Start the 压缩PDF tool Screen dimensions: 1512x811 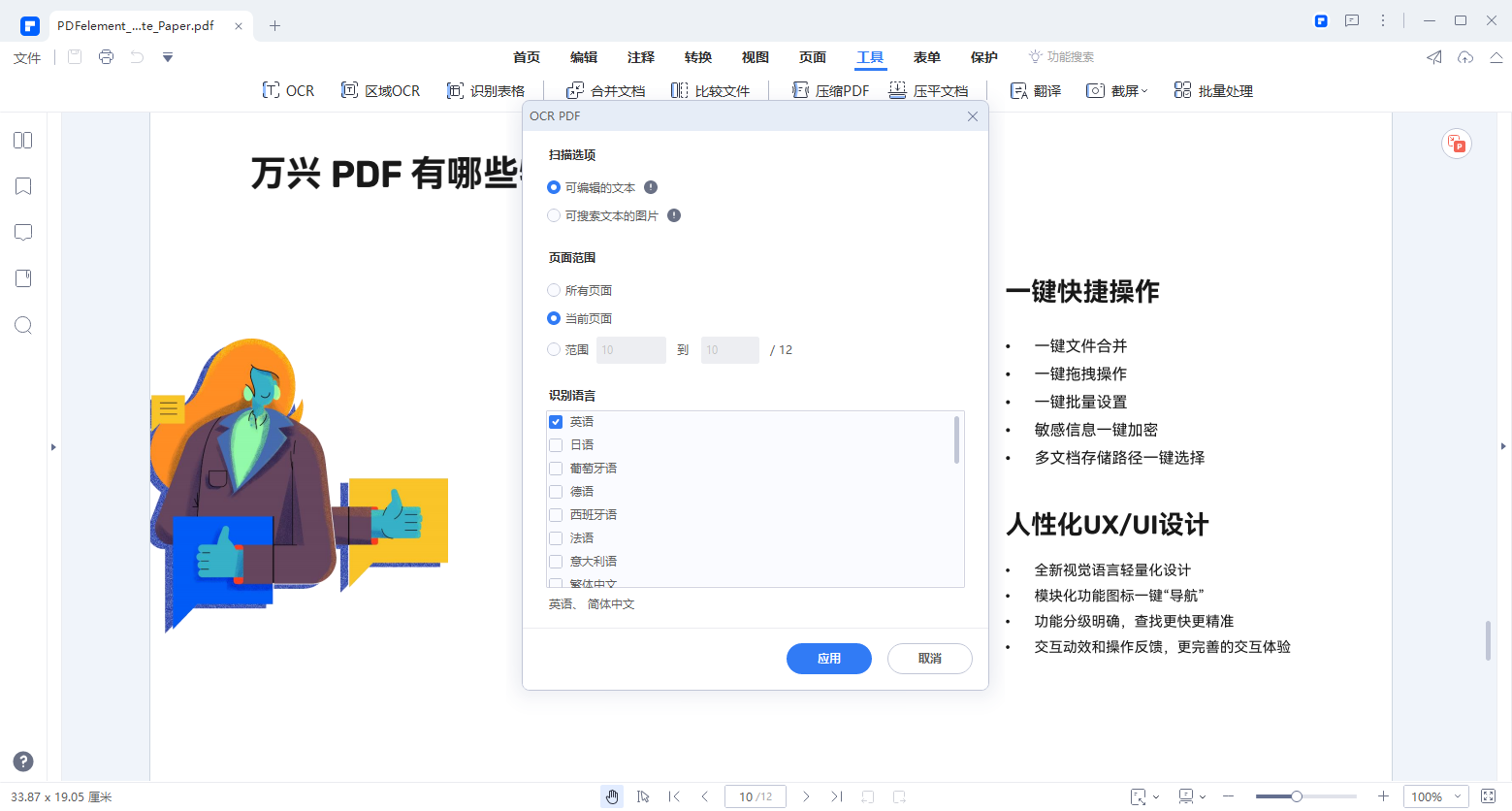[x=829, y=90]
